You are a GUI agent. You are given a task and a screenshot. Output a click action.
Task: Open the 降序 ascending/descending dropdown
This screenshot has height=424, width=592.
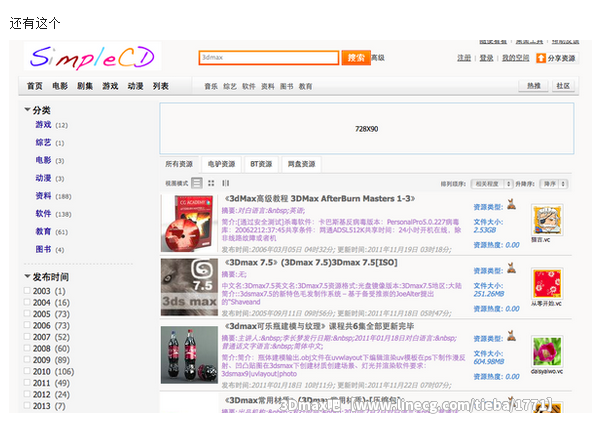[553, 184]
